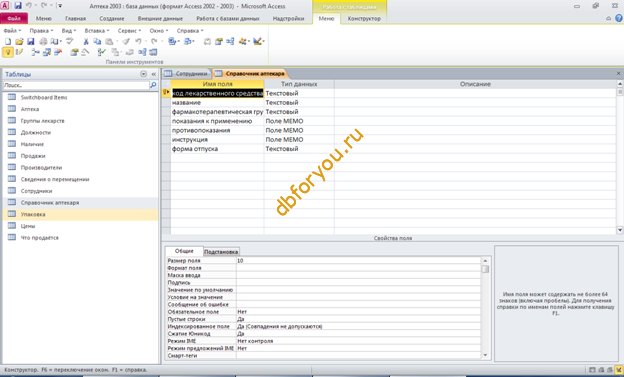Image resolution: width=624 pixels, height=377 pixels.
Task: Open the Вставка dropdown menu
Action: tap(97, 31)
